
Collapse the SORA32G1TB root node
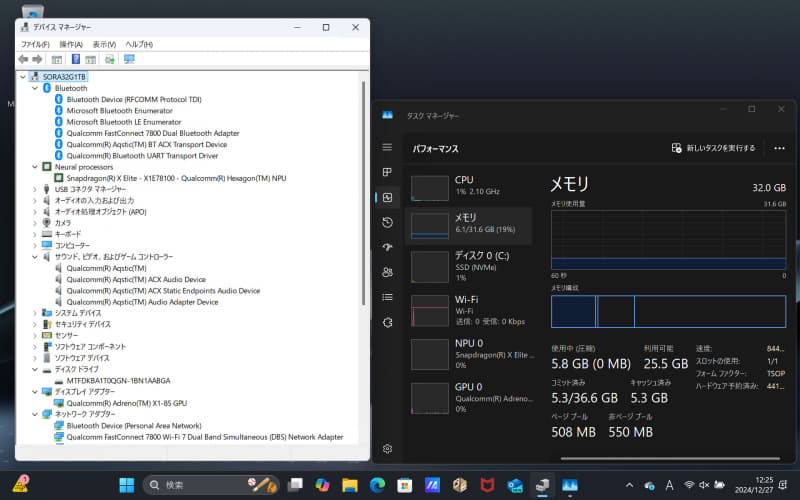point(23,77)
